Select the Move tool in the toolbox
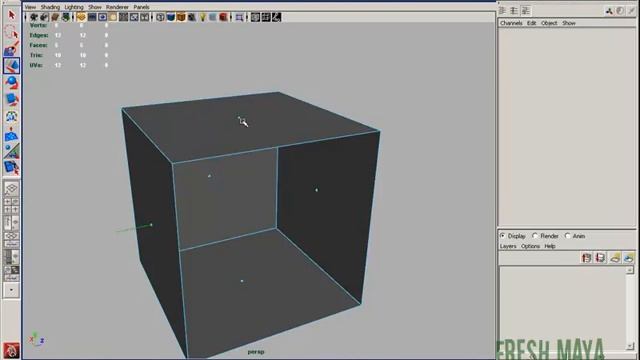The image size is (640, 360). (x=11, y=66)
